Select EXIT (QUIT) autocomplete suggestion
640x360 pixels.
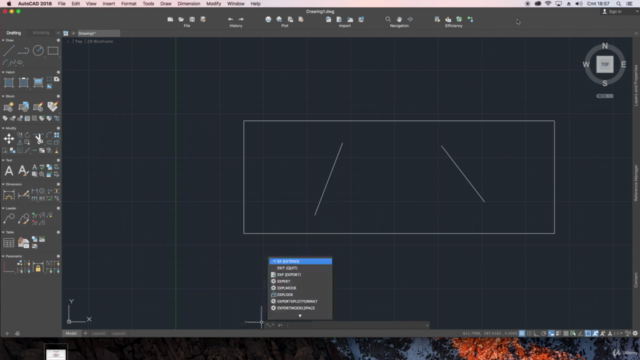coord(300,268)
